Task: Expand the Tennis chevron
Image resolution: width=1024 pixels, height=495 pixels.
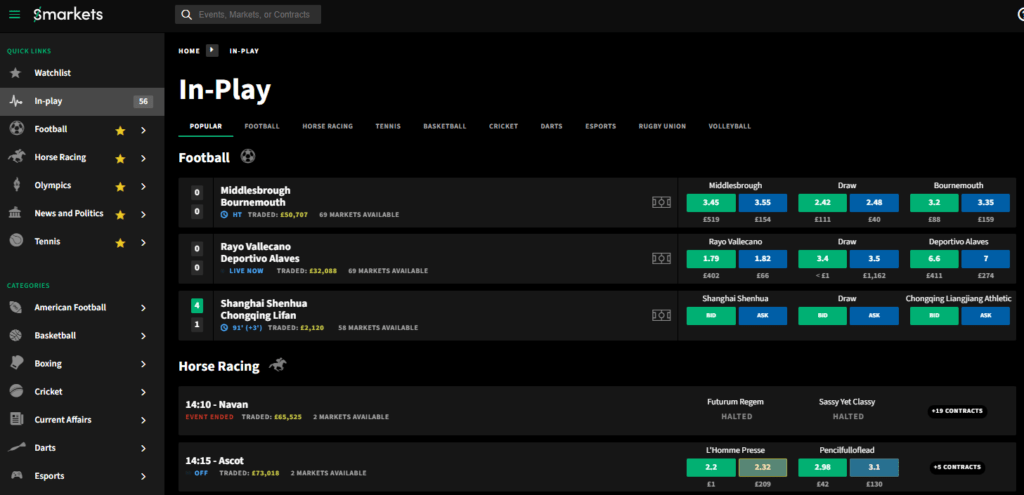Action: tap(143, 242)
